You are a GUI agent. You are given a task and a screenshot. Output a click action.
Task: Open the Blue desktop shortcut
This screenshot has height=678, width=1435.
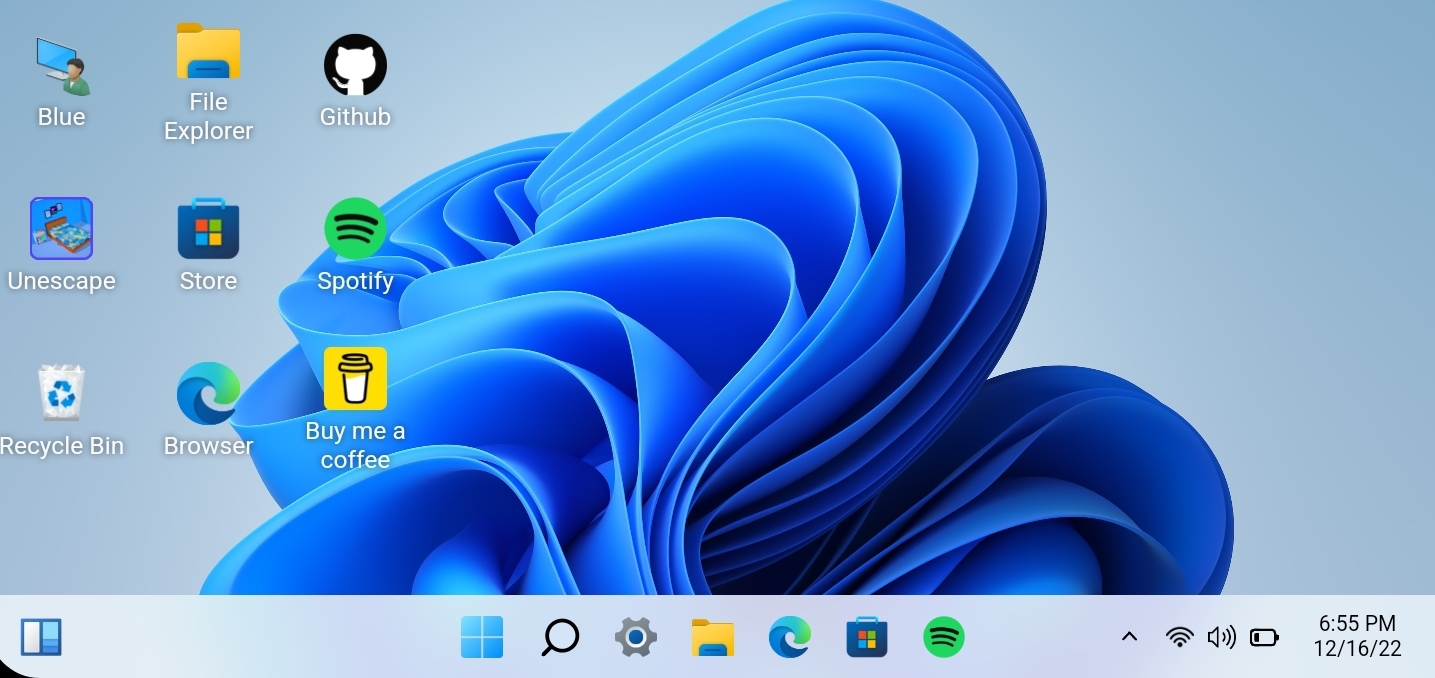coord(61,82)
